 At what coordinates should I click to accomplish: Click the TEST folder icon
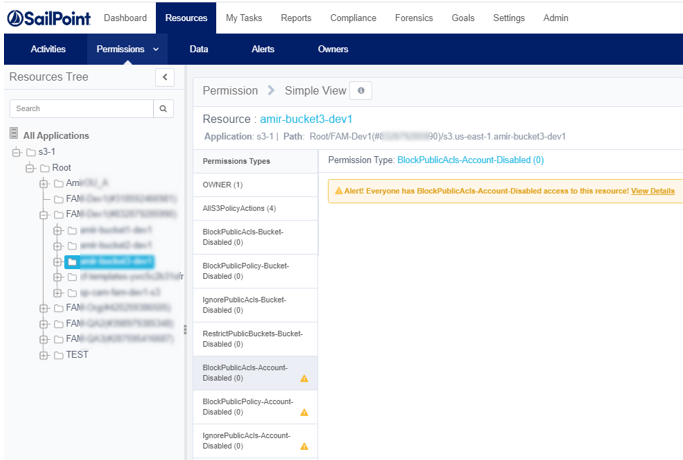59,355
